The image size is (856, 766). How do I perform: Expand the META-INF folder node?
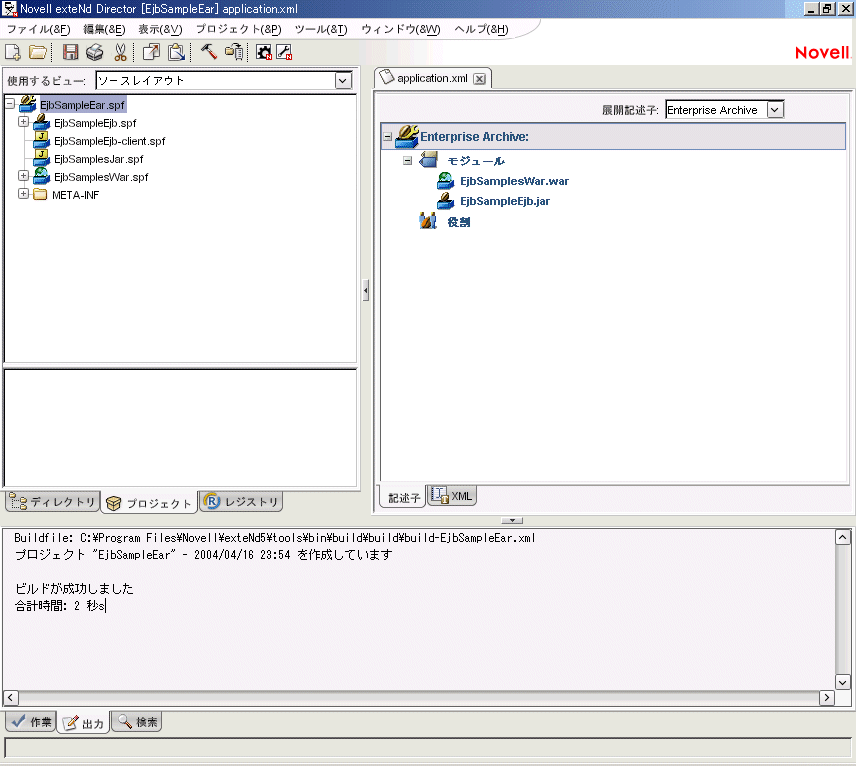(24, 194)
